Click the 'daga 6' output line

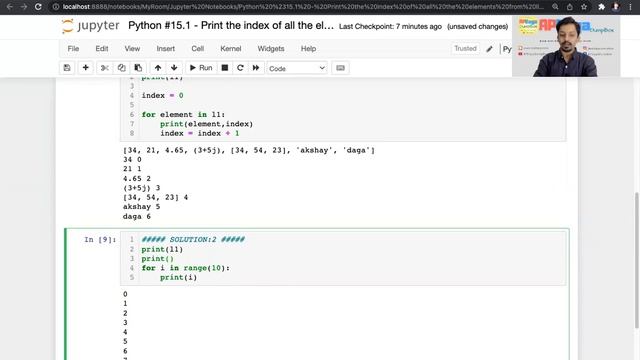click(137, 216)
